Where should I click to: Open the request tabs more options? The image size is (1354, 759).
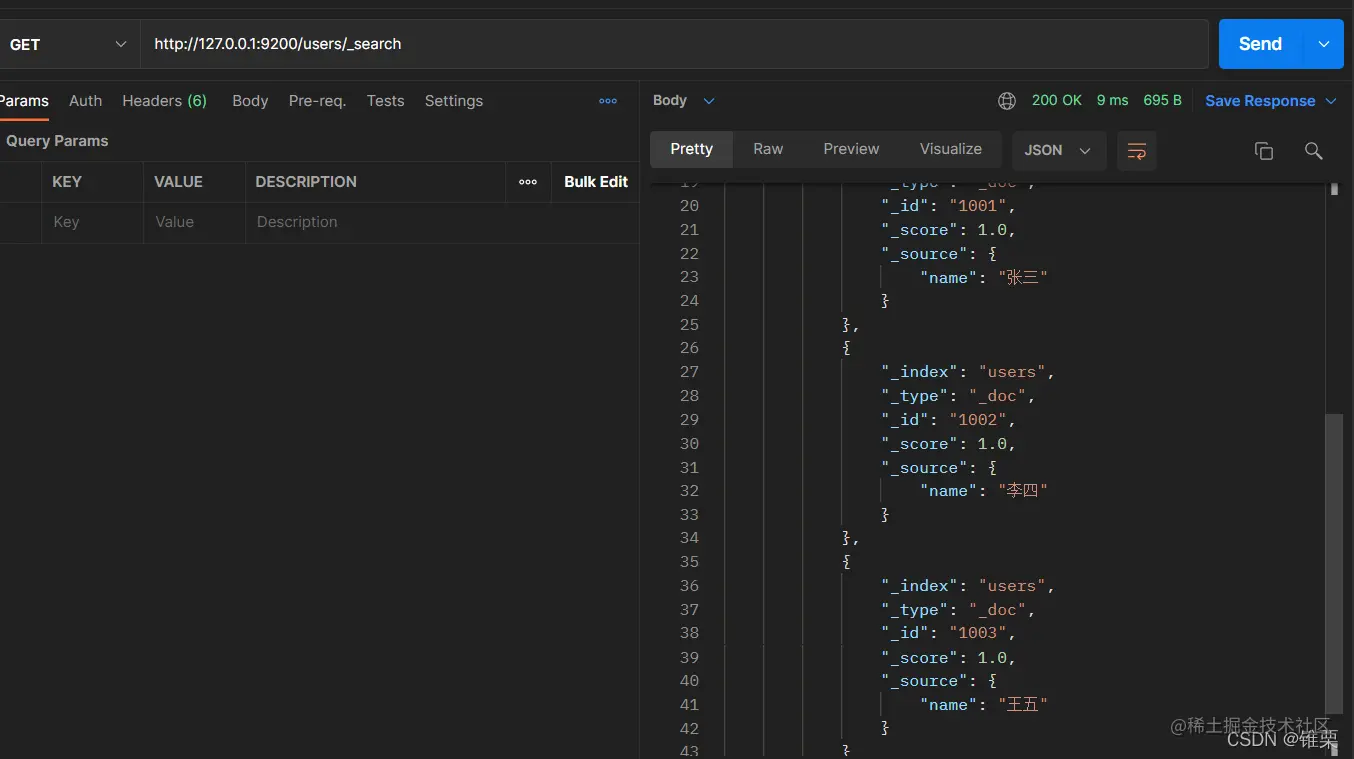pyautogui.click(x=608, y=101)
